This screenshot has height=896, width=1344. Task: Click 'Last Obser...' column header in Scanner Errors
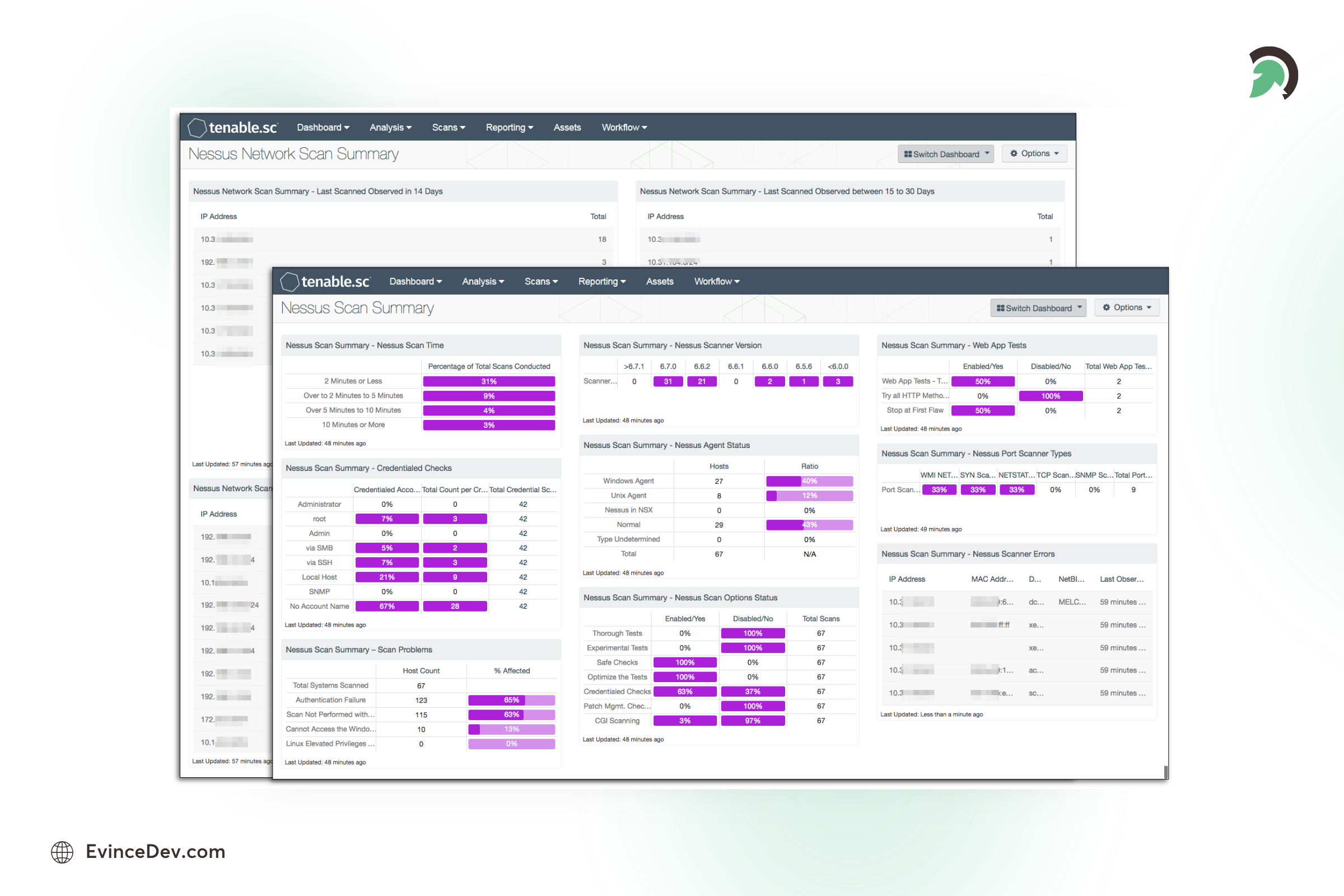[x=1122, y=580]
